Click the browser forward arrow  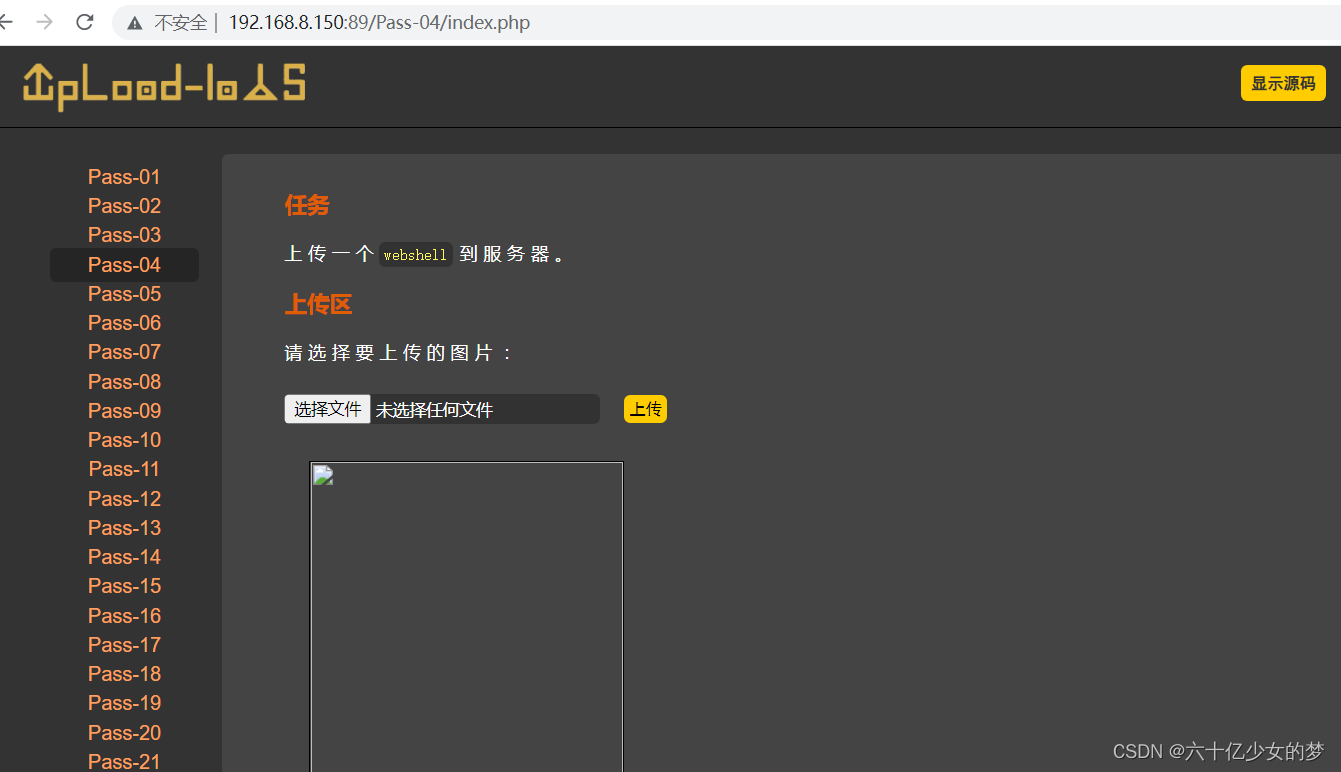pyautogui.click(x=45, y=22)
